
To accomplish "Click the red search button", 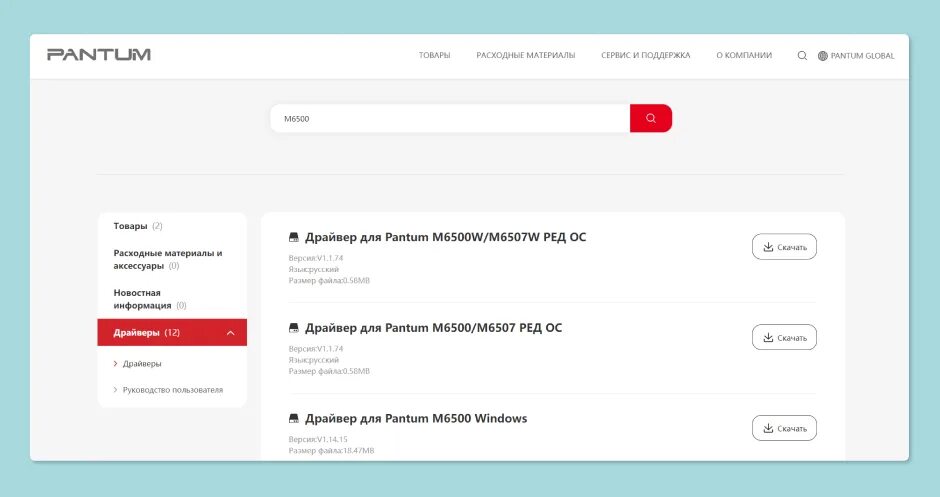I will click(x=650, y=118).
